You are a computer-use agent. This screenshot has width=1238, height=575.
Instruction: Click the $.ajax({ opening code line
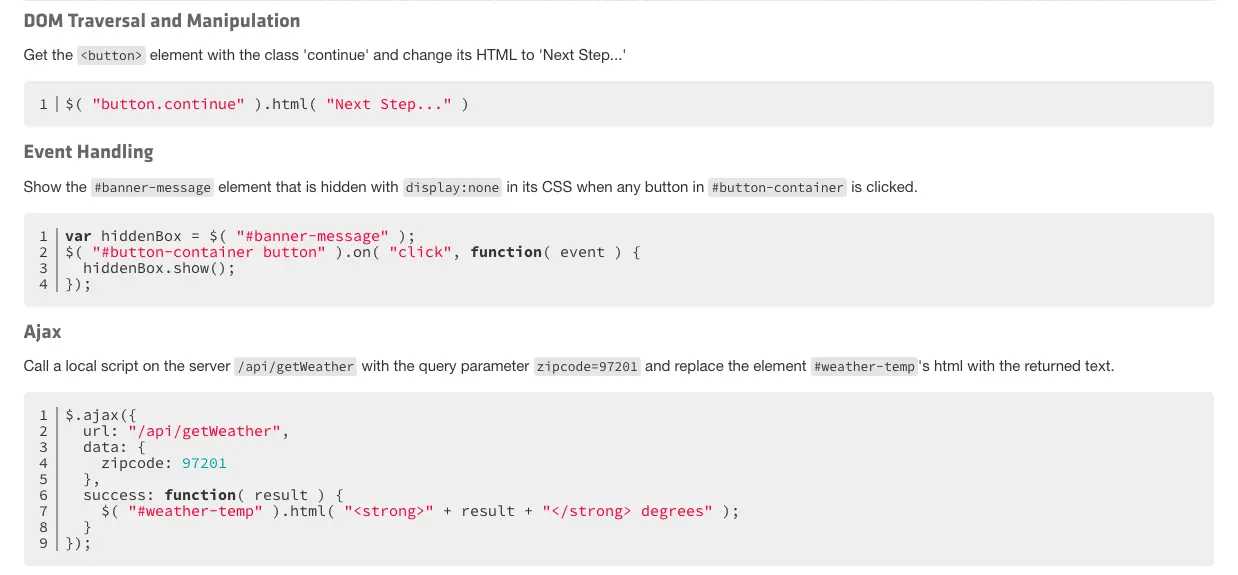(106, 415)
